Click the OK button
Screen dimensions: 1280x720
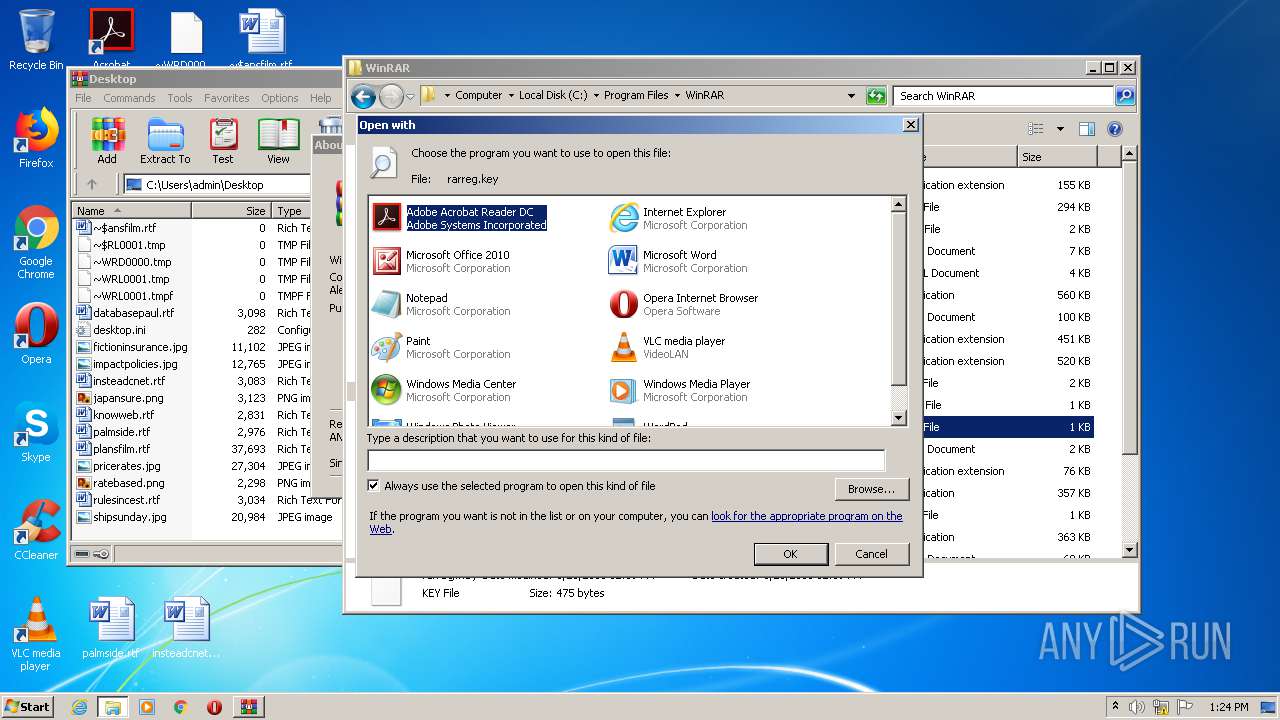(x=790, y=554)
